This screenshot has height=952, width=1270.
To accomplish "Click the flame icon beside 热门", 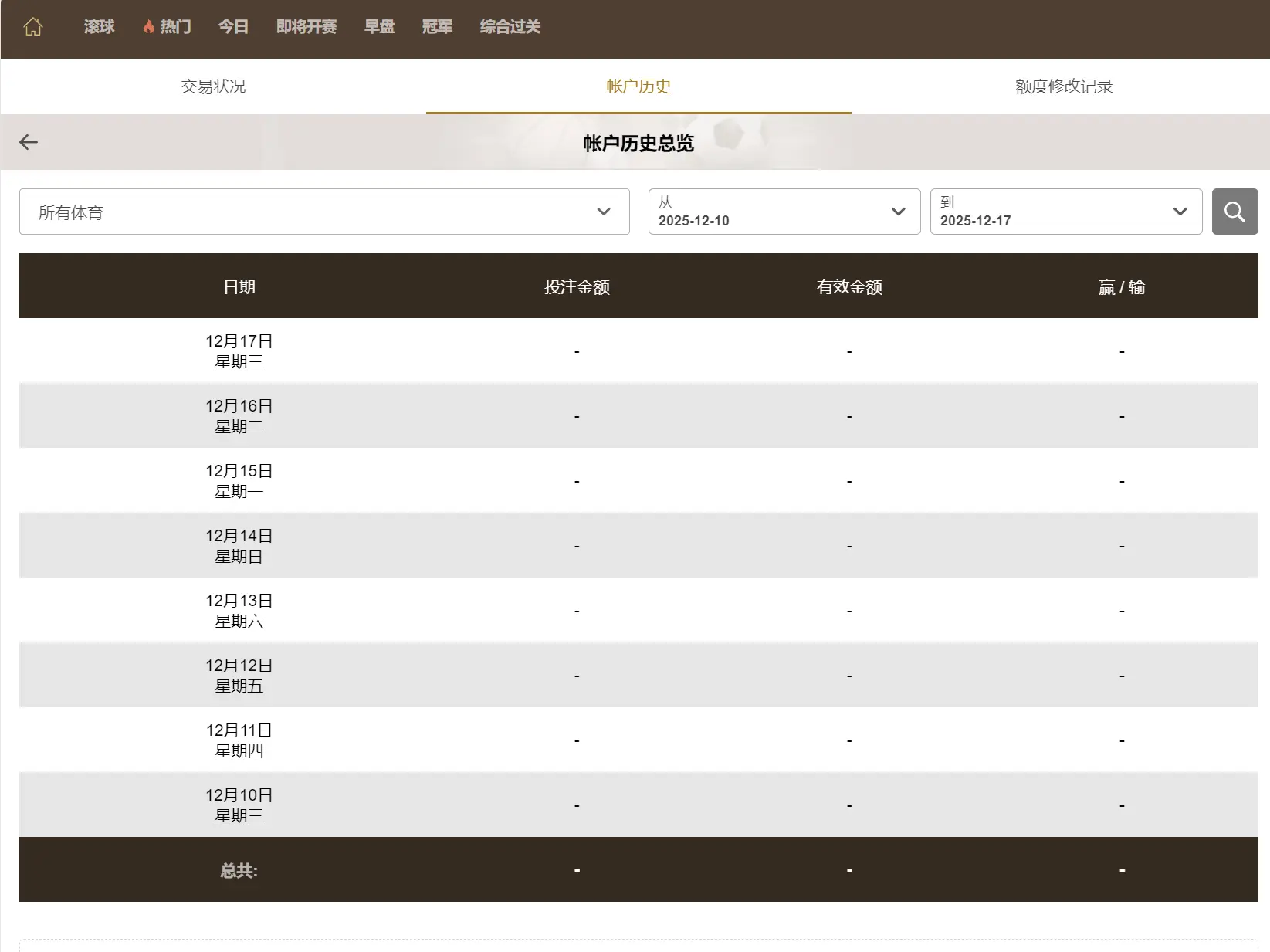I will 149,27.
